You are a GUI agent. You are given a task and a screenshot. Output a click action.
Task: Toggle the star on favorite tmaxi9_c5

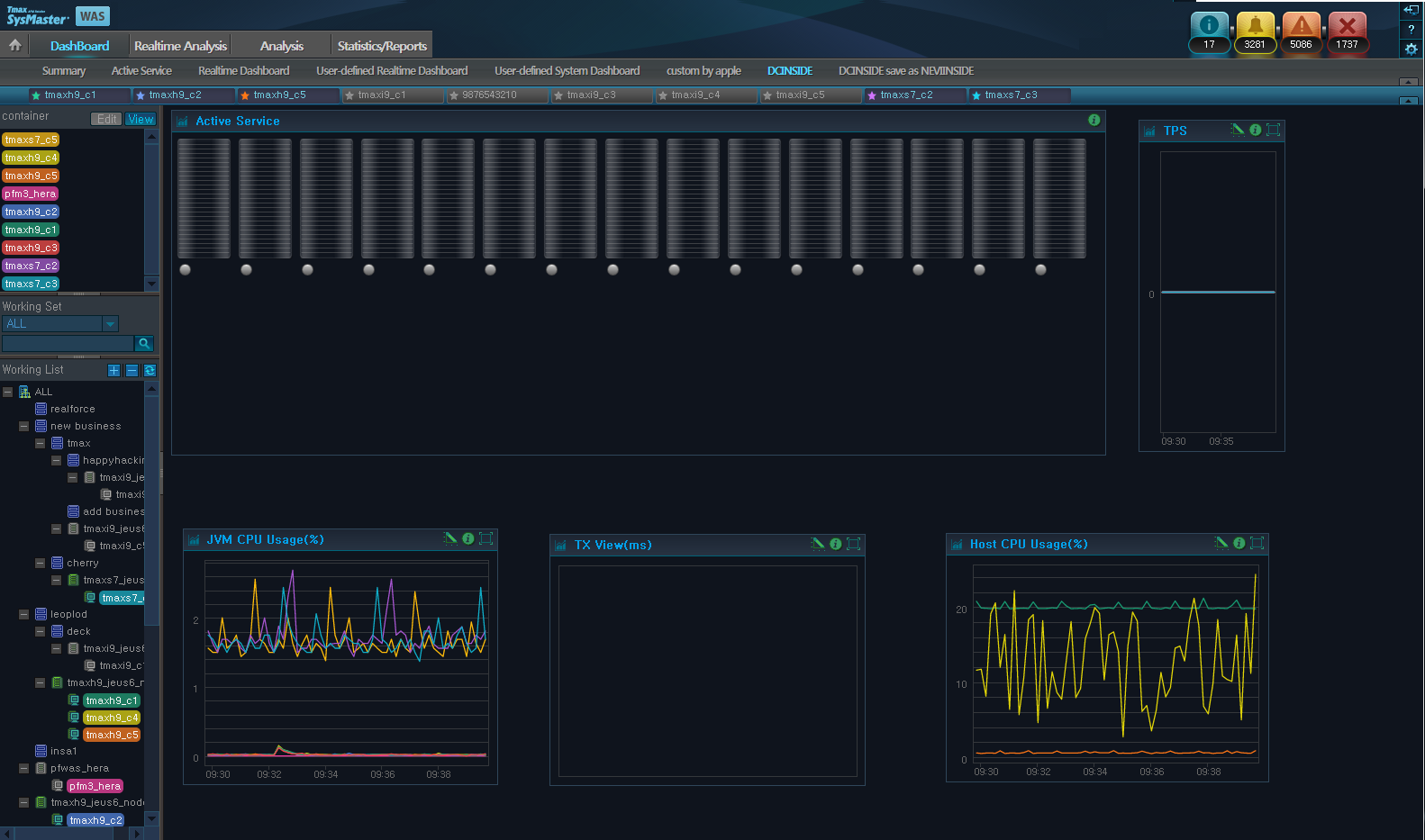tap(767, 95)
